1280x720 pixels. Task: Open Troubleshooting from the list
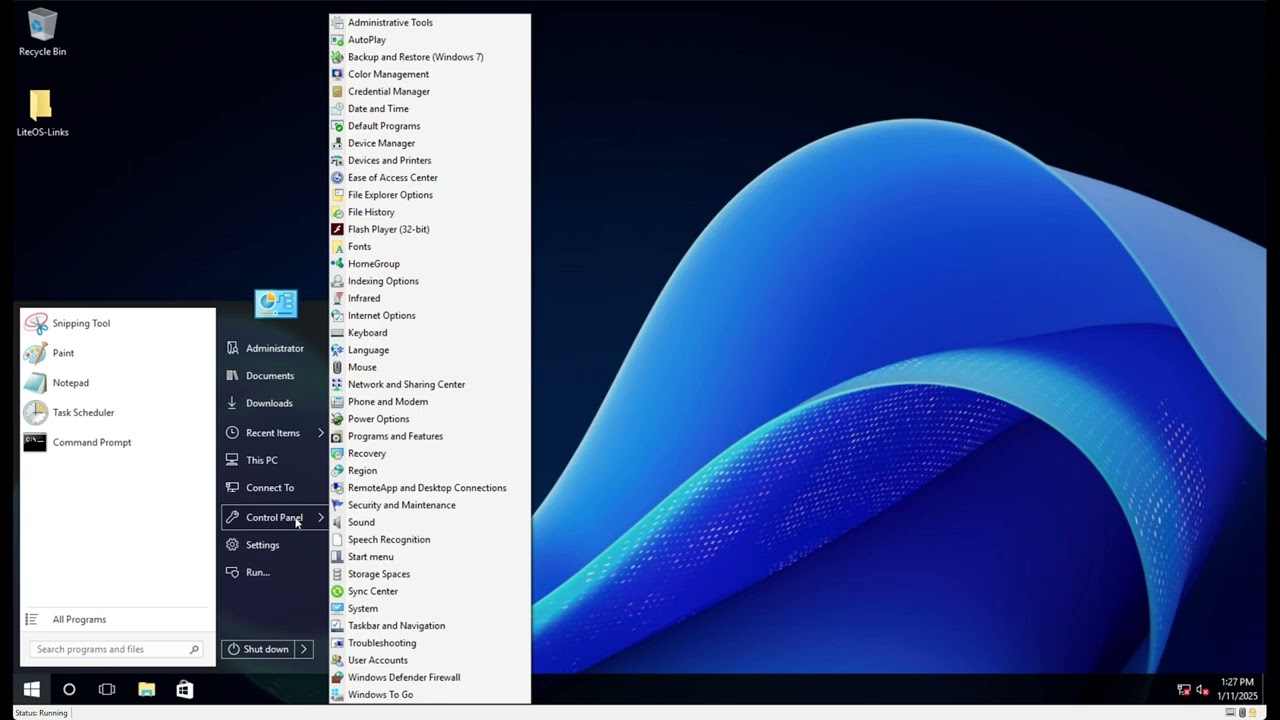pos(430,643)
